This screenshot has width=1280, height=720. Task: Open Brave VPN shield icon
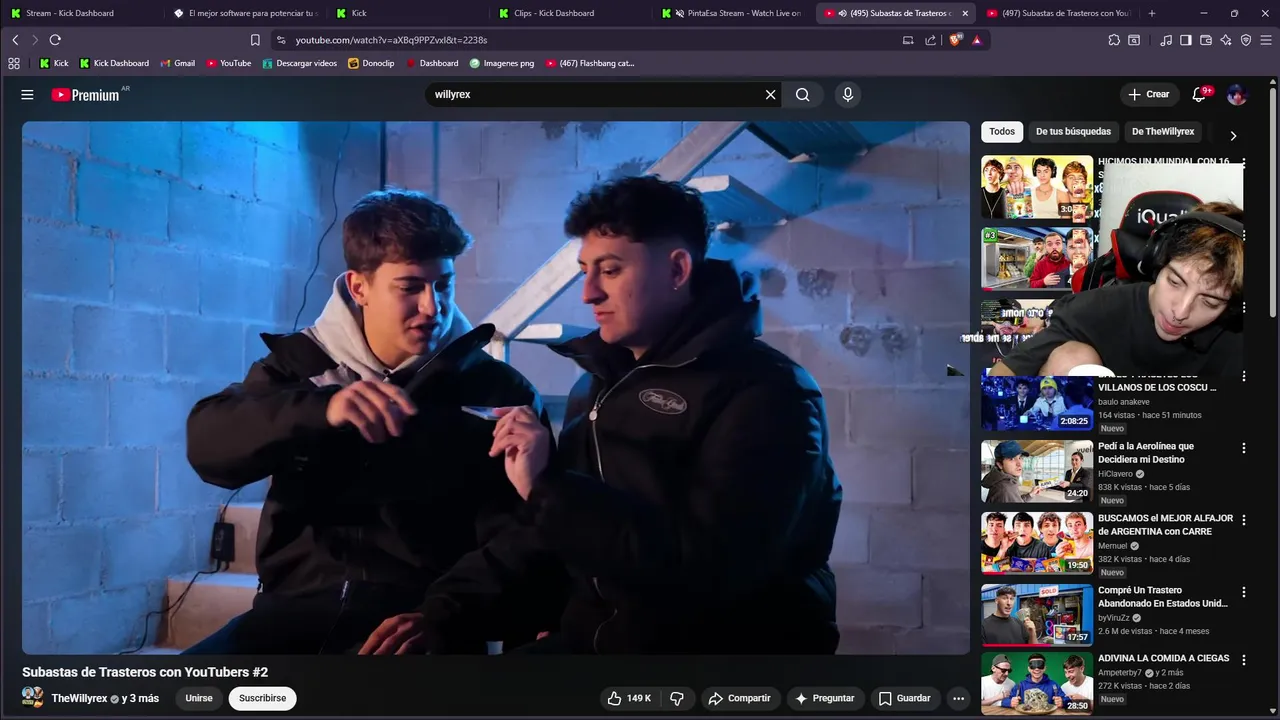point(1246,40)
